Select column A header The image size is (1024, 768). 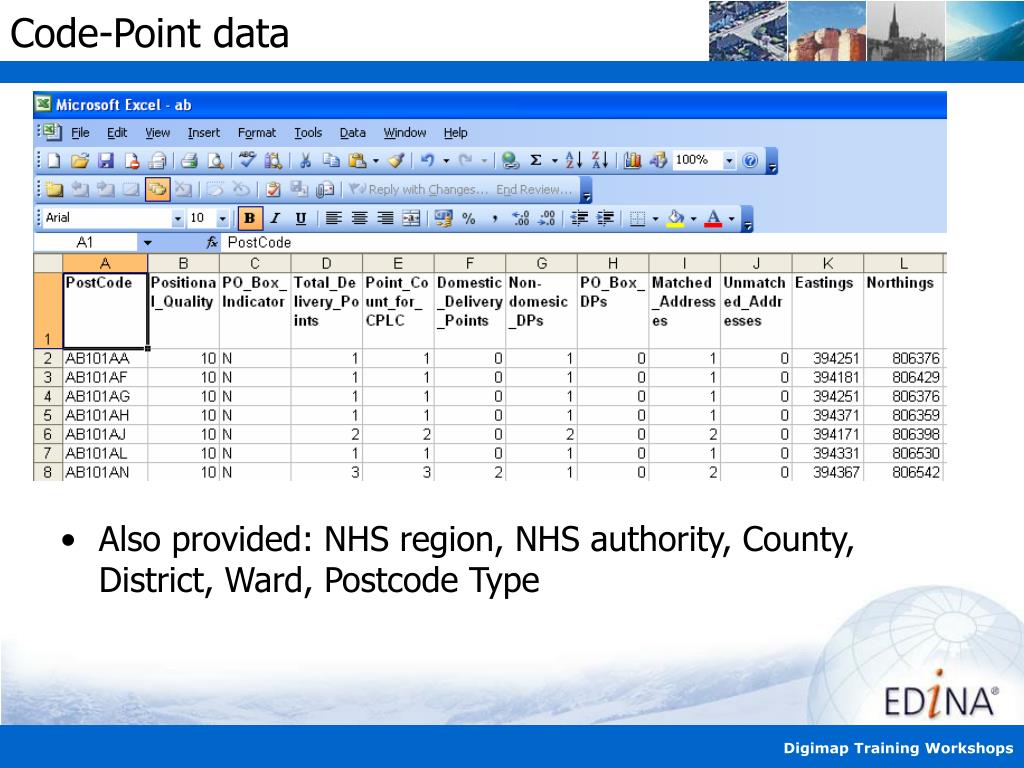click(105, 263)
